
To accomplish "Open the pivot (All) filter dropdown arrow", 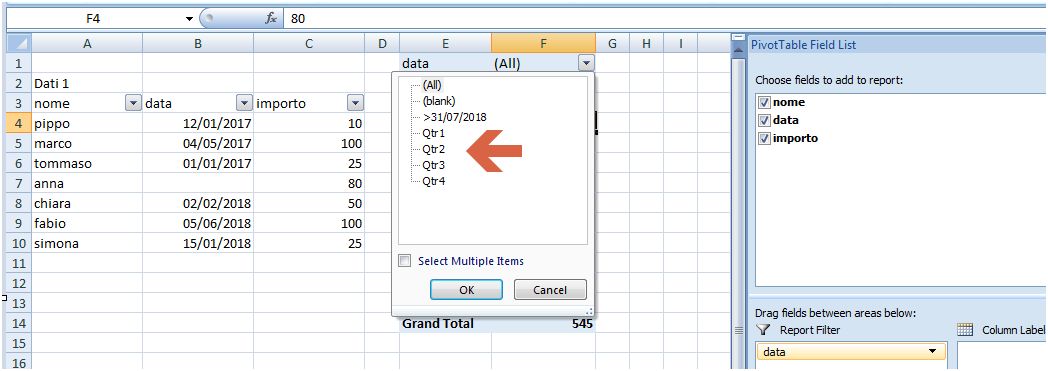I will [x=586, y=64].
